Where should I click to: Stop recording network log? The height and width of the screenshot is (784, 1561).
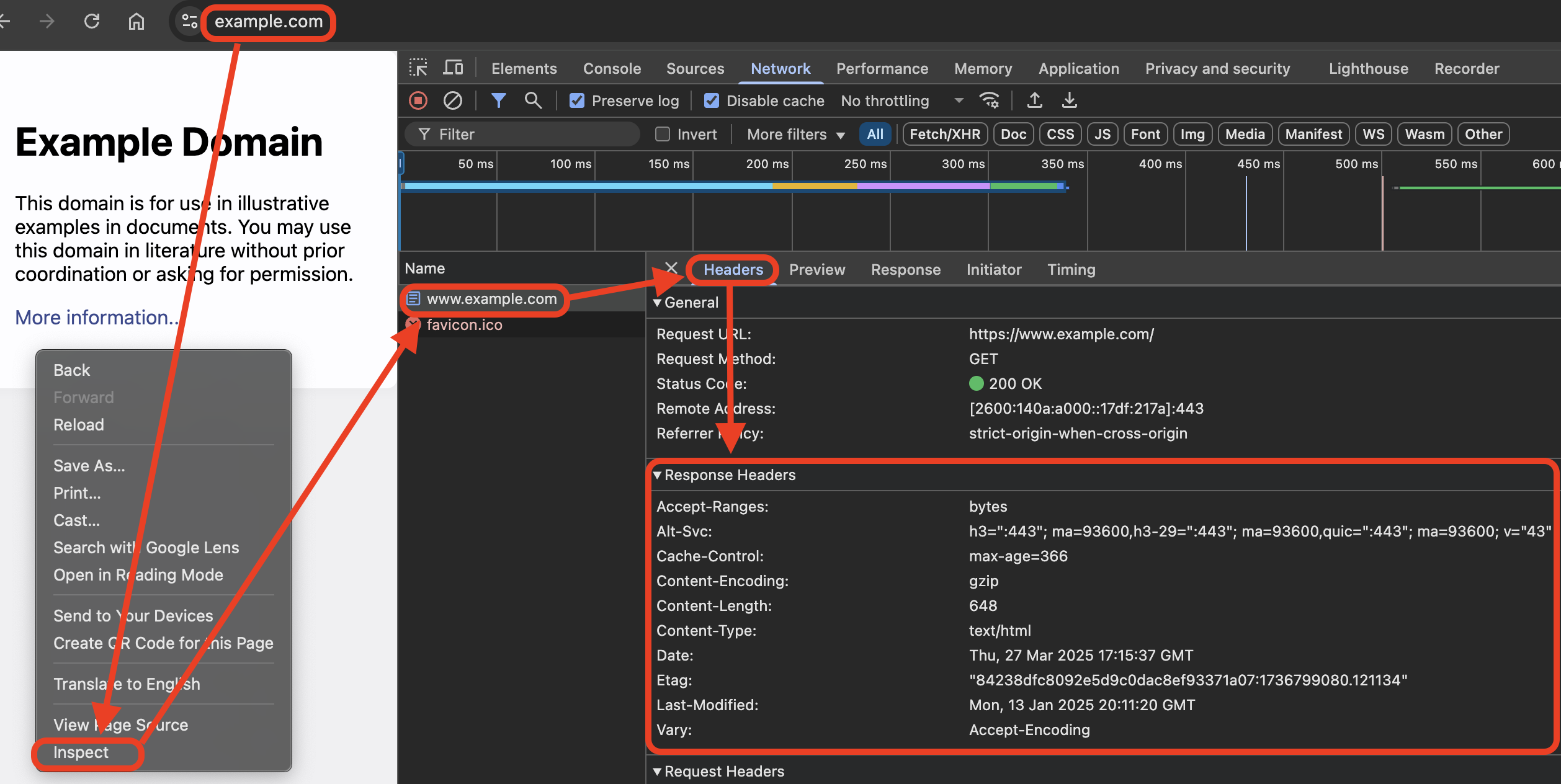point(418,100)
